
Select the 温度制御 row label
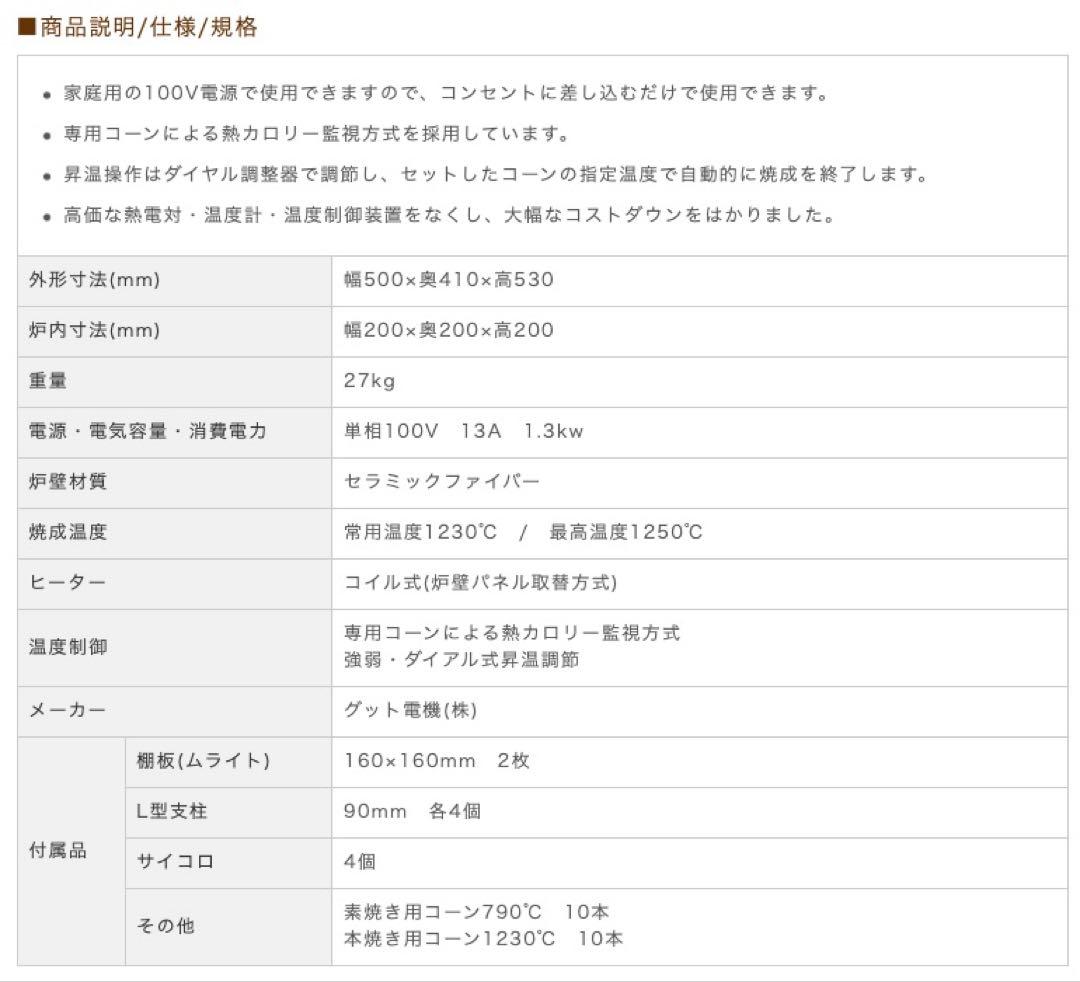coord(68,647)
